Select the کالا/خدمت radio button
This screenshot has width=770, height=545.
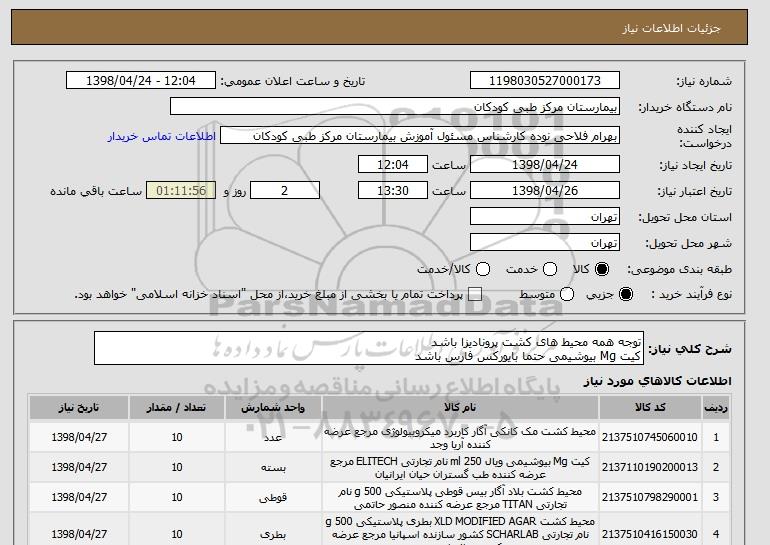click(483, 269)
